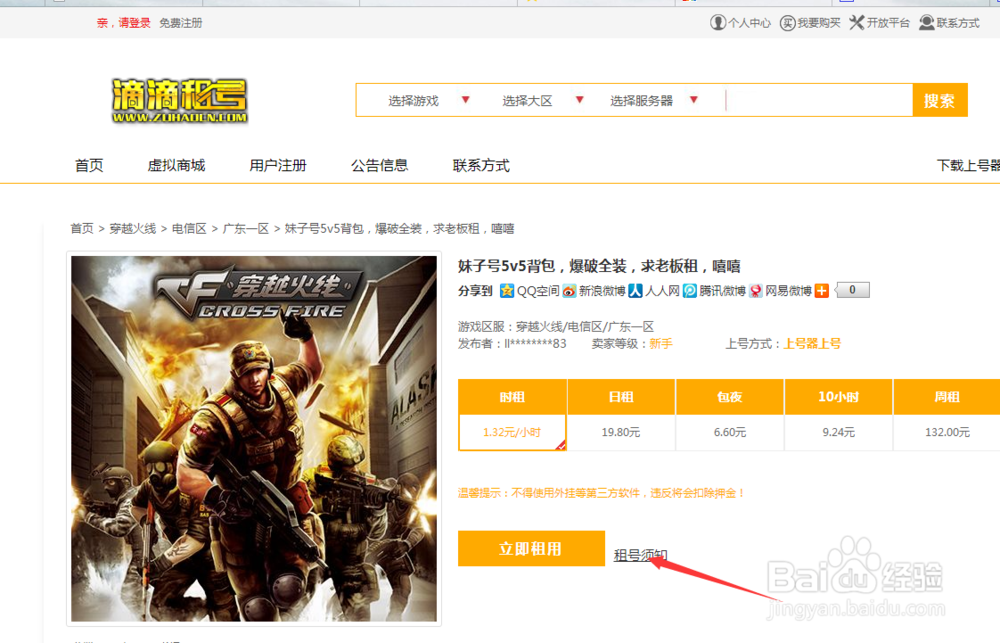The width and height of the screenshot is (1000, 643).
Task: Share to QQ空间 via star icon
Action: pos(529,291)
